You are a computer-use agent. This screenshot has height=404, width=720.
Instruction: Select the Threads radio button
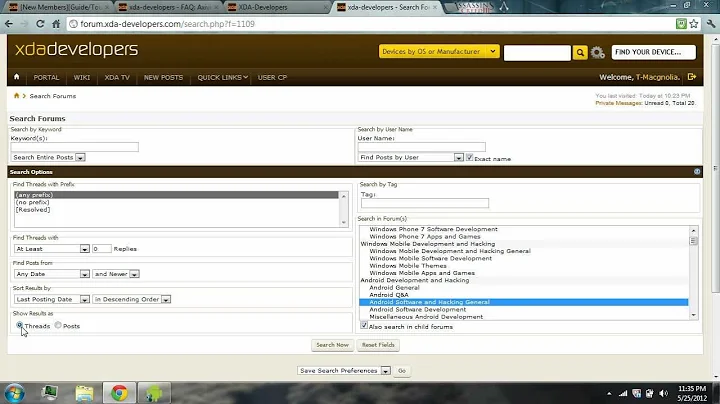[x=19, y=325]
